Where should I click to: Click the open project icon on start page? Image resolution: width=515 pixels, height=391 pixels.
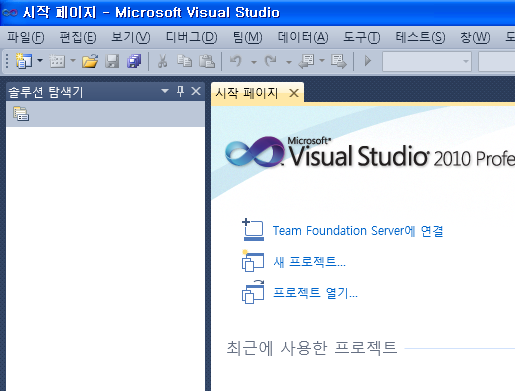coord(253,292)
